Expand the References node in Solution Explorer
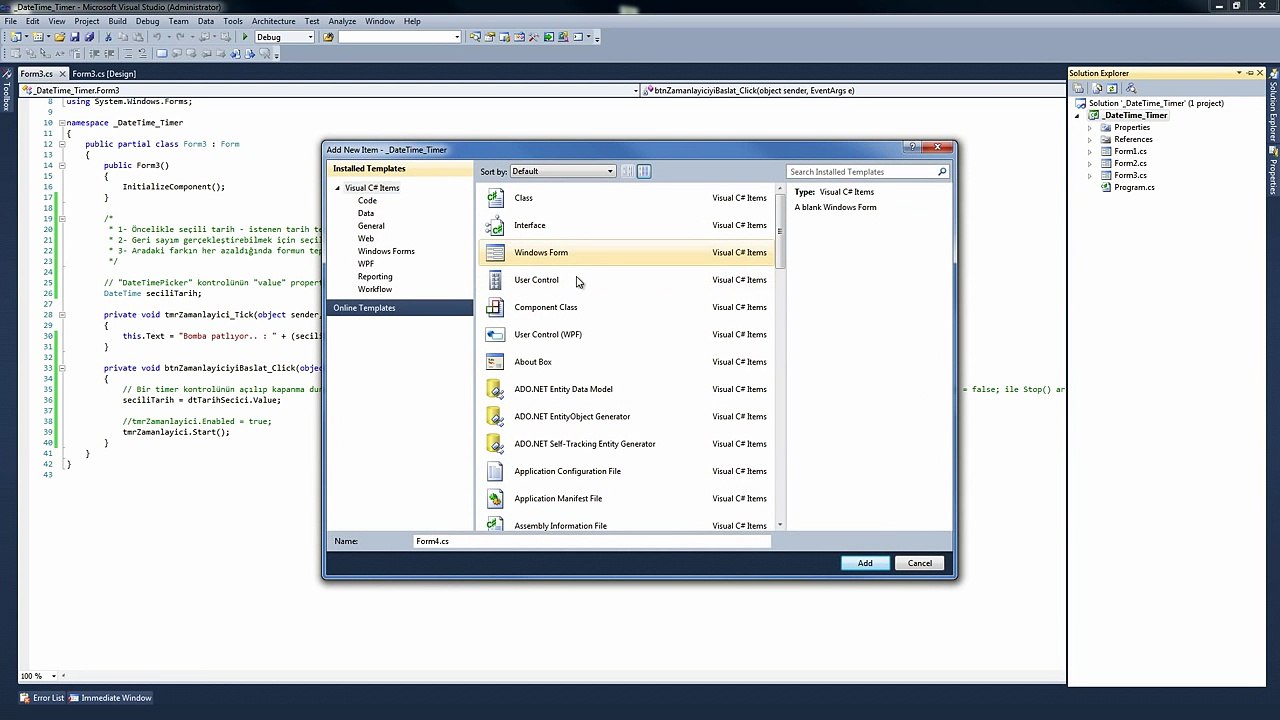This screenshot has height=720, width=1280. 1090,140
